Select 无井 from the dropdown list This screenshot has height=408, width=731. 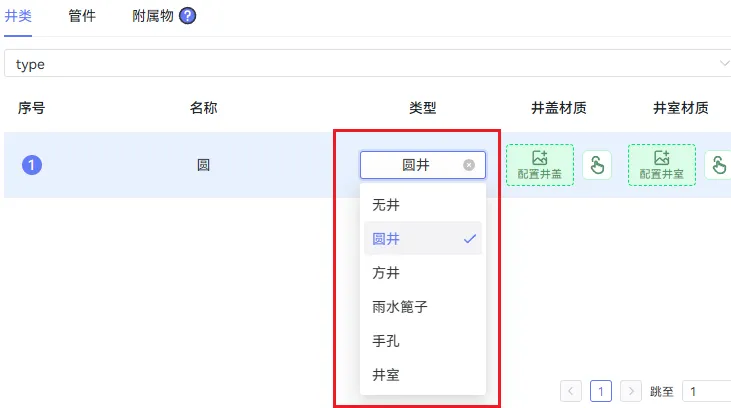pyautogui.click(x=423, y=205)
